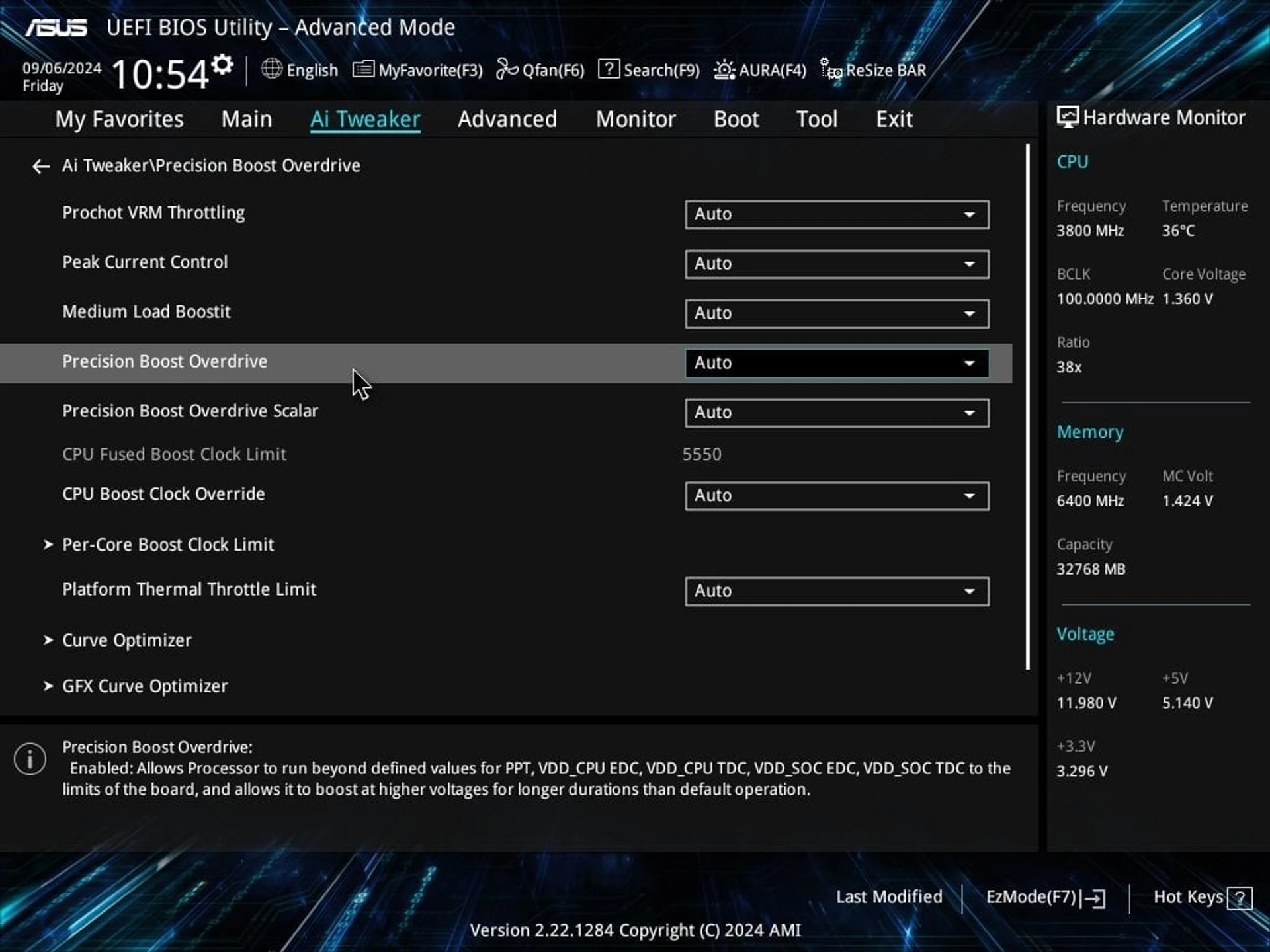Screen dimensions: 1270x952
Task: Click the Hot Keys question mark icon
Action: (x=1240, y=898)
